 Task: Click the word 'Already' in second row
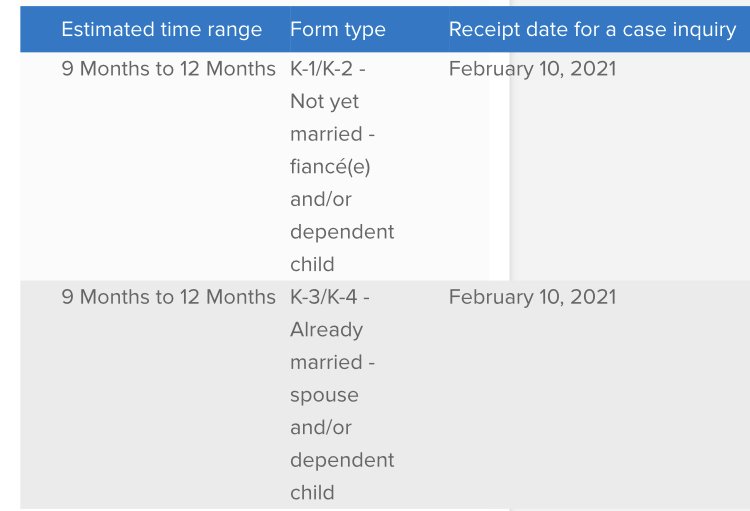(x=326, y=330)
